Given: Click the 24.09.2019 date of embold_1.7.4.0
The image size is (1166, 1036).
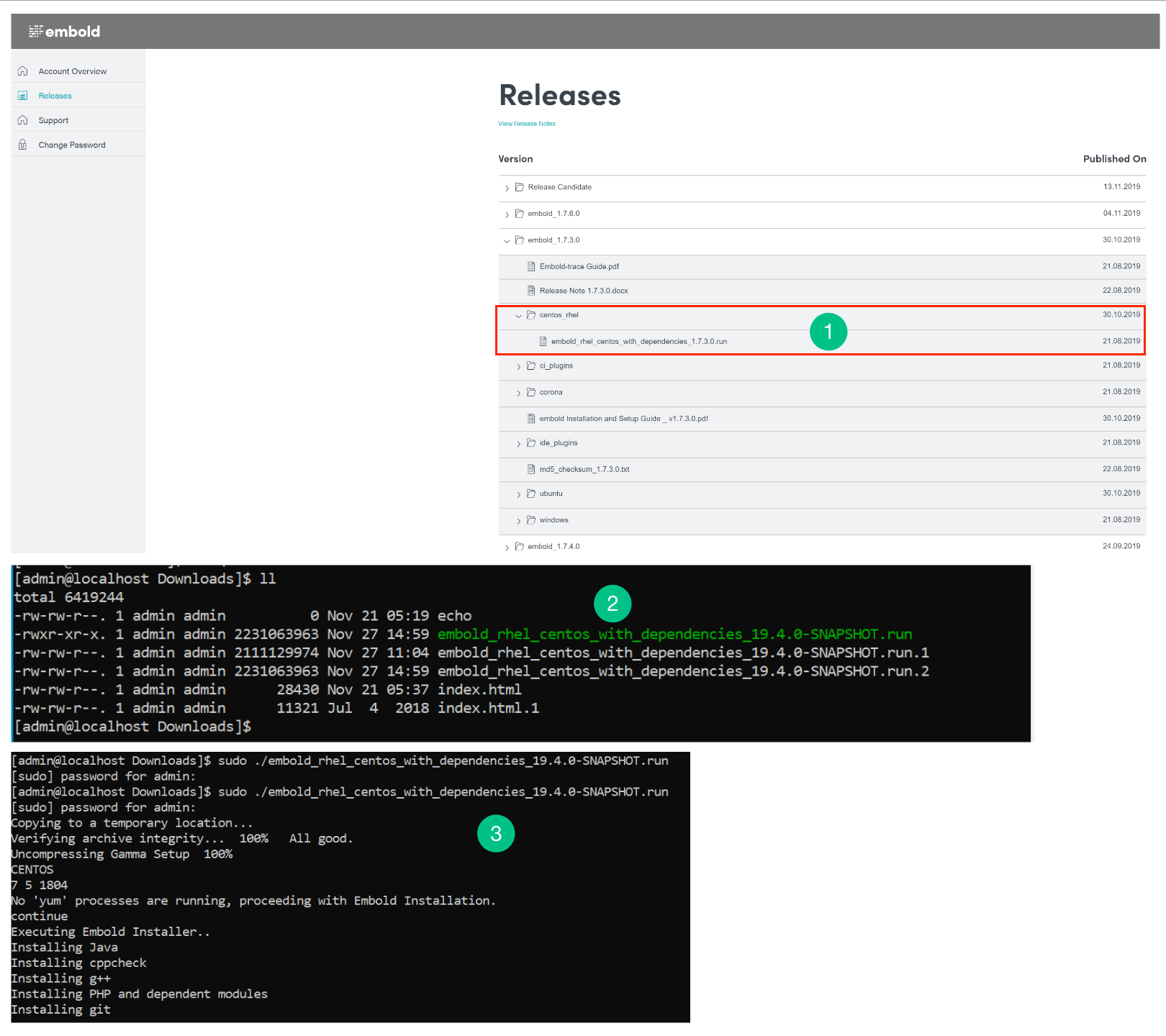Looking at the screenshot, I should click(x=1121, y=546).
